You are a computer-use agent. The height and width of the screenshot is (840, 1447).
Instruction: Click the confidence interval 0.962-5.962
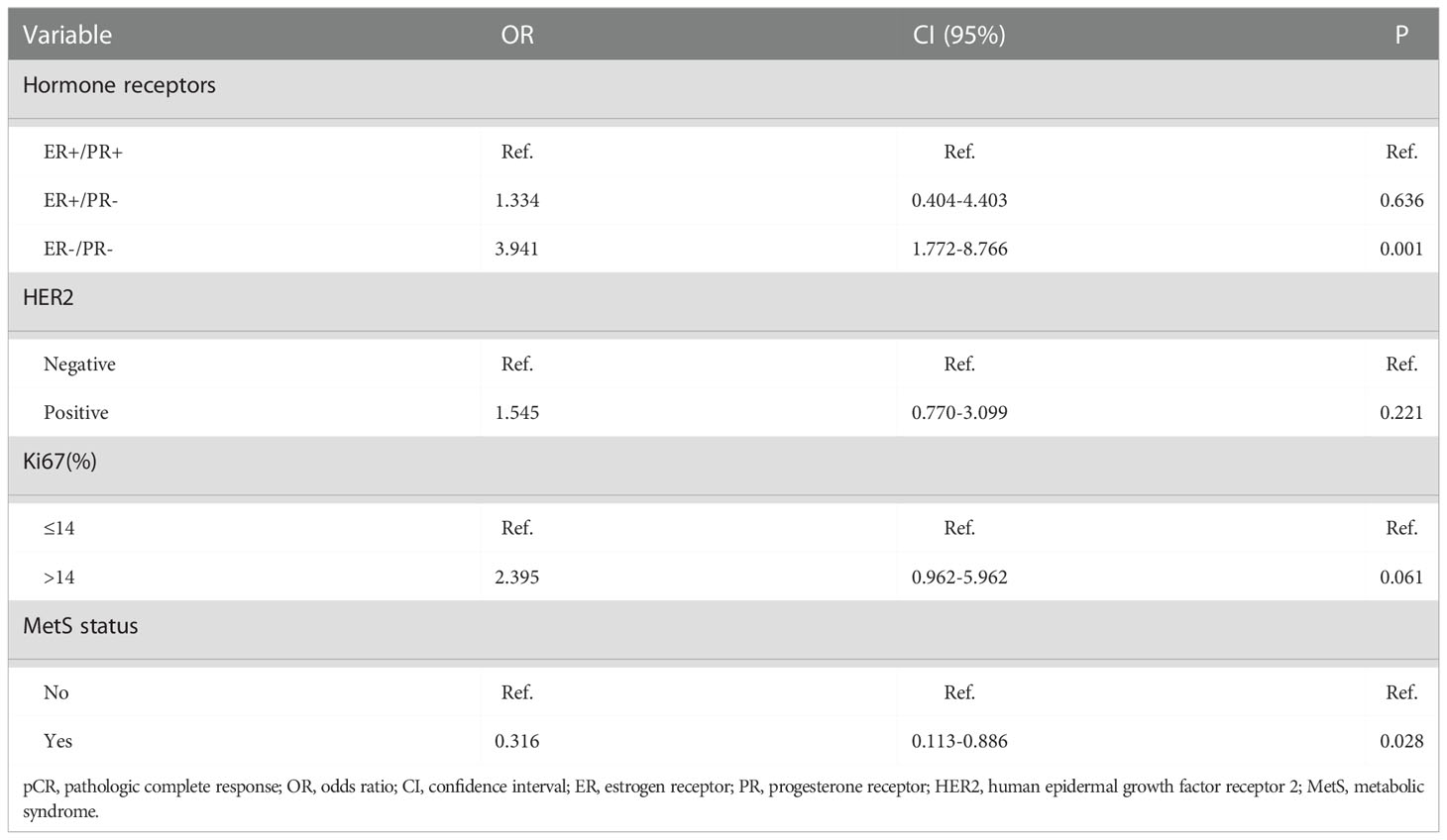click(x=959, y=577)
